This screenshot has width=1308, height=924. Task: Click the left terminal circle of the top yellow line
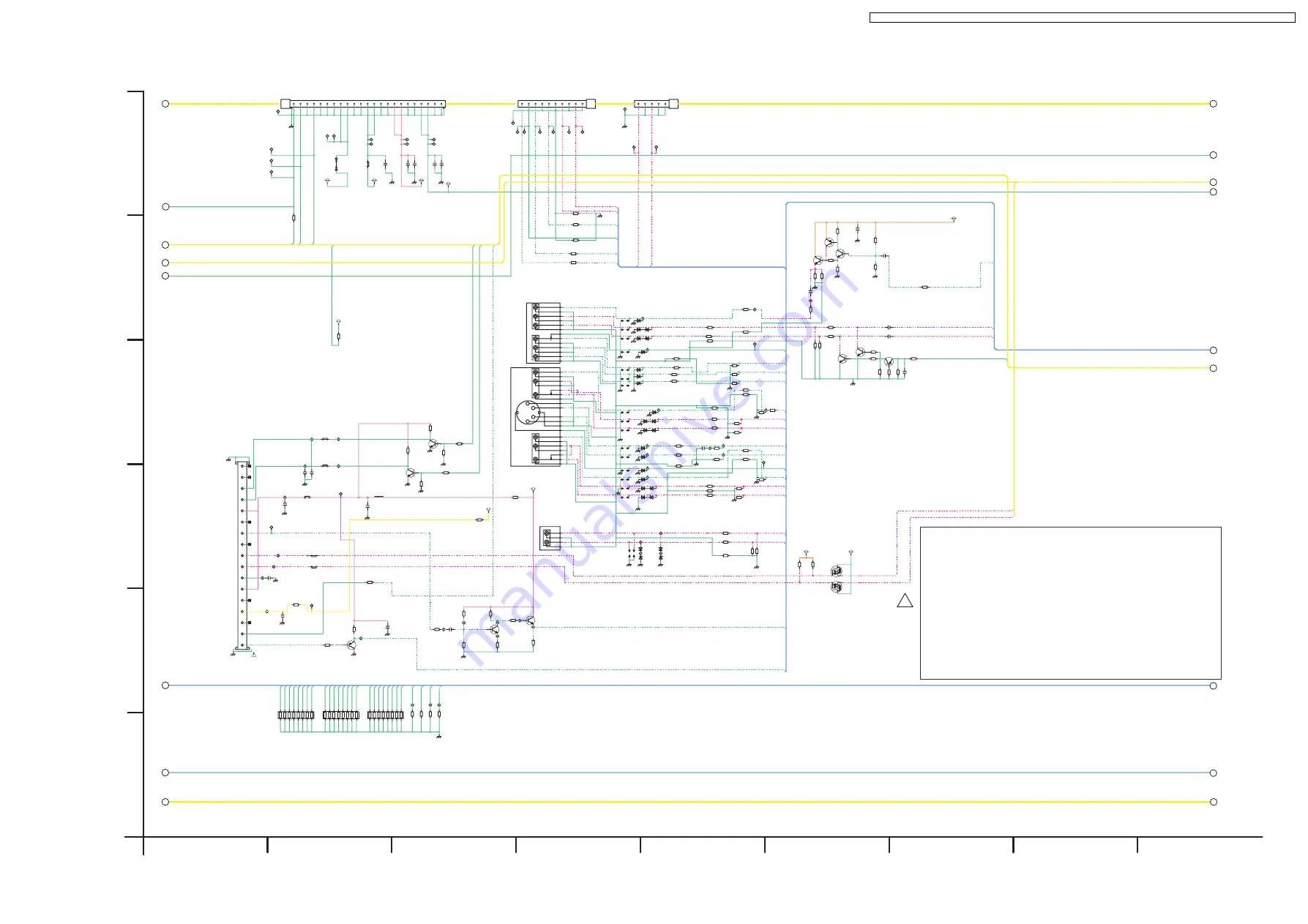(165, 104)
